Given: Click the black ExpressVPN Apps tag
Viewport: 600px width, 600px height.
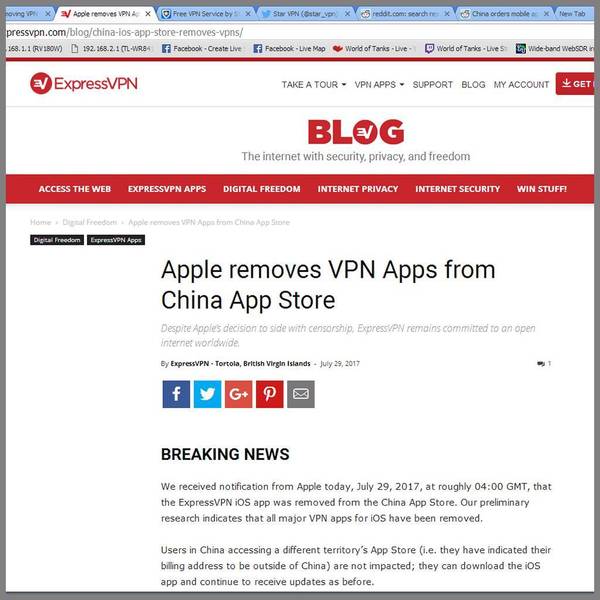Looking at the screenshot, I should coord(116,240).
